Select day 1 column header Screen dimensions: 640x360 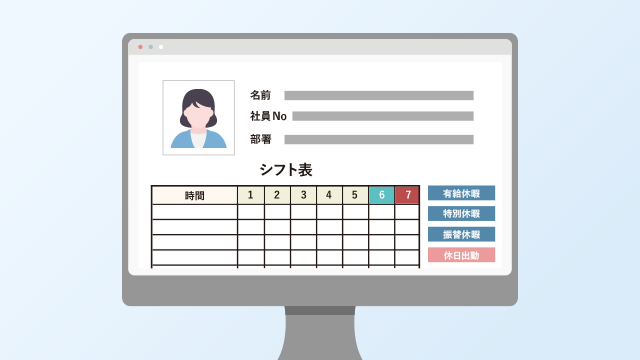251,196
